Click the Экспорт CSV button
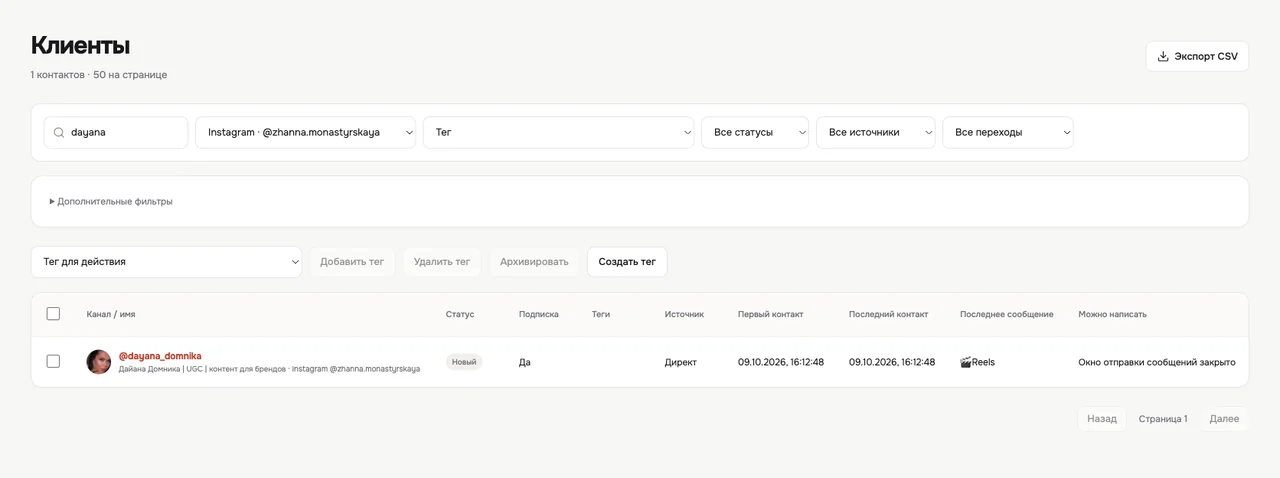The image size is (1280, 478). tap(1197, 56)
